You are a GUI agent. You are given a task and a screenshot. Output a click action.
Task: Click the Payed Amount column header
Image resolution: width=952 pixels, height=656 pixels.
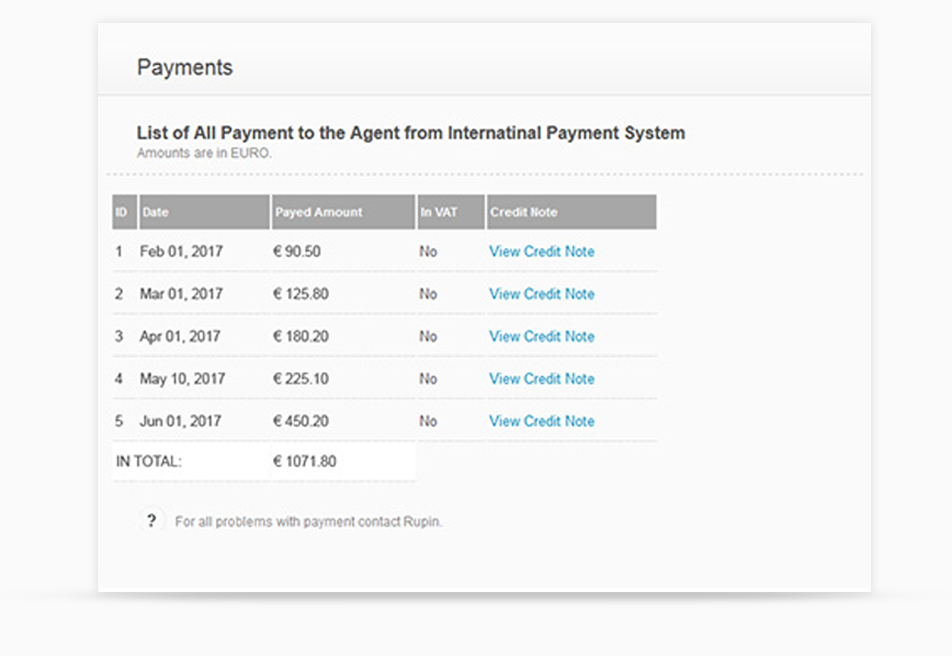pyautogui.click(x=343, y=212)
